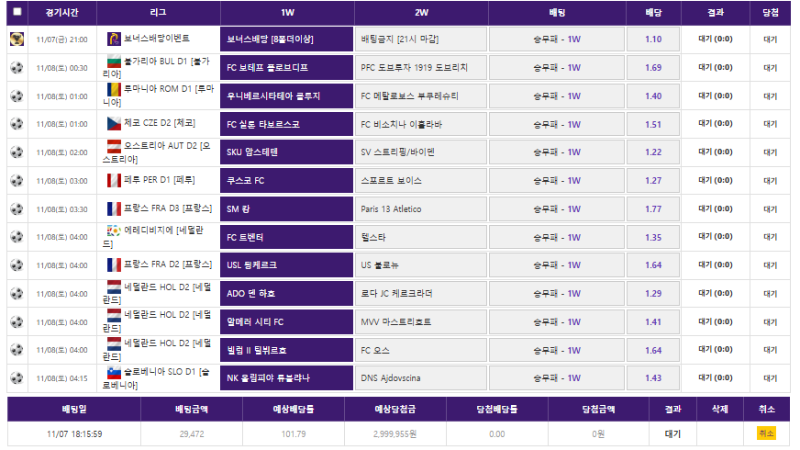Click the 1.77 odds value

coord(653,209)
